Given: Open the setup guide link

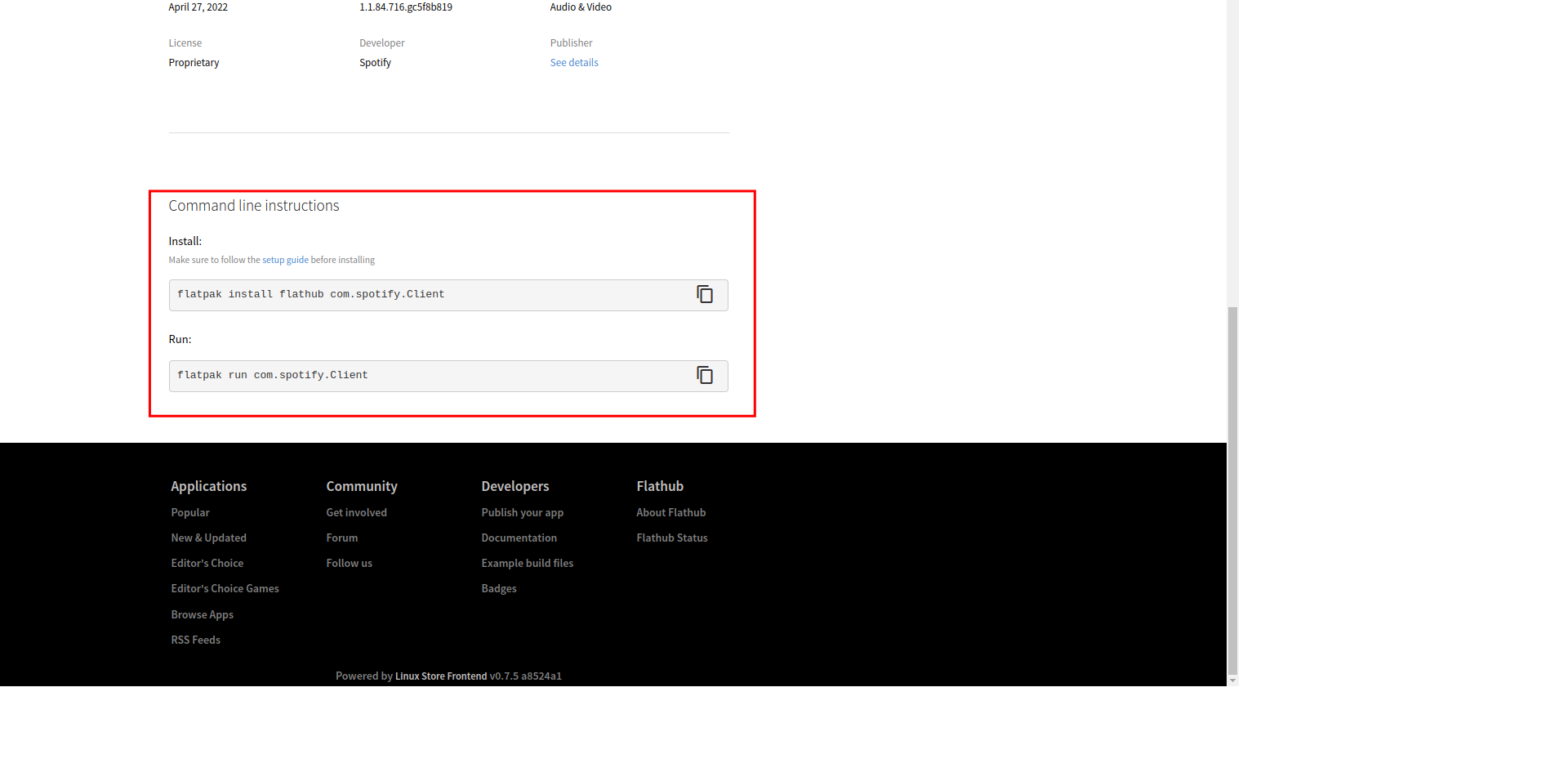Looking at the screenshot, I should (x=285, y=260).
